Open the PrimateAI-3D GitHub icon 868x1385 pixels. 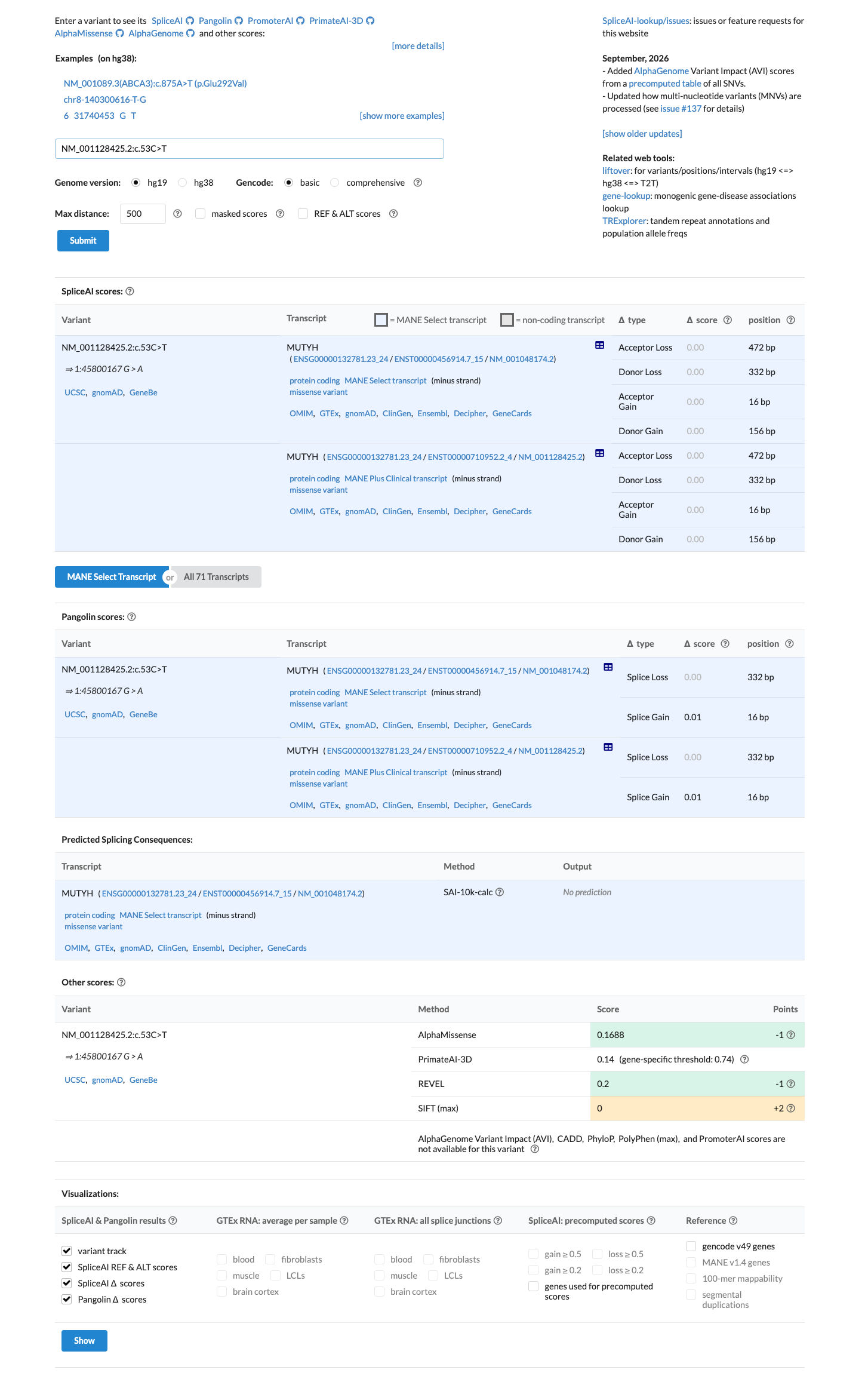pyautogui.click(x=370, y=21)
